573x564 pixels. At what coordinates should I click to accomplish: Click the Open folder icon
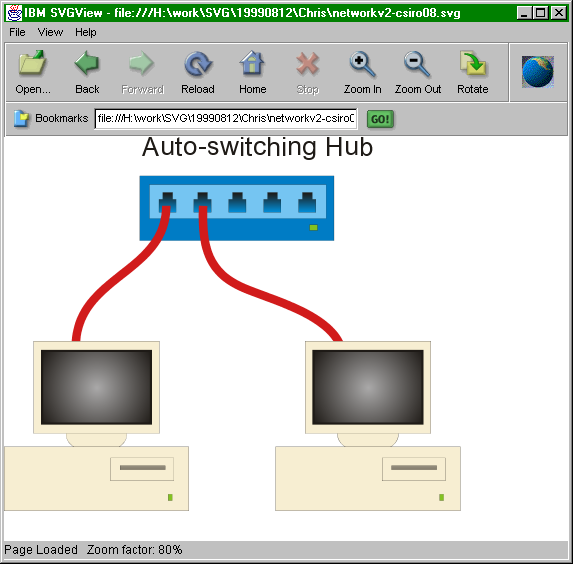tap(32, 63)
